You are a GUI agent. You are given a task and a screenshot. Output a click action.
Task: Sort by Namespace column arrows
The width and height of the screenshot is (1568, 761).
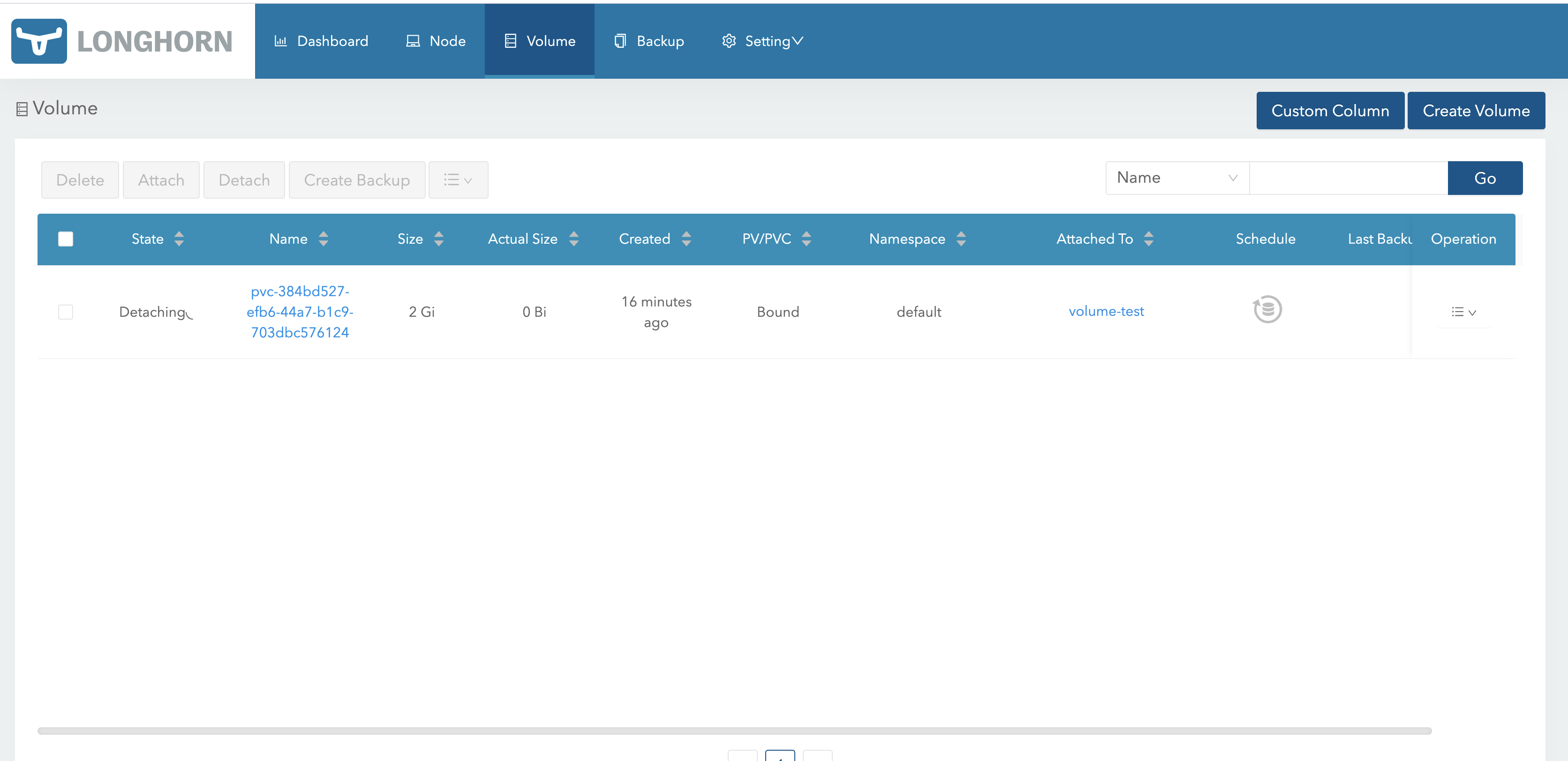pyautogui.click(x=960, y=239)
